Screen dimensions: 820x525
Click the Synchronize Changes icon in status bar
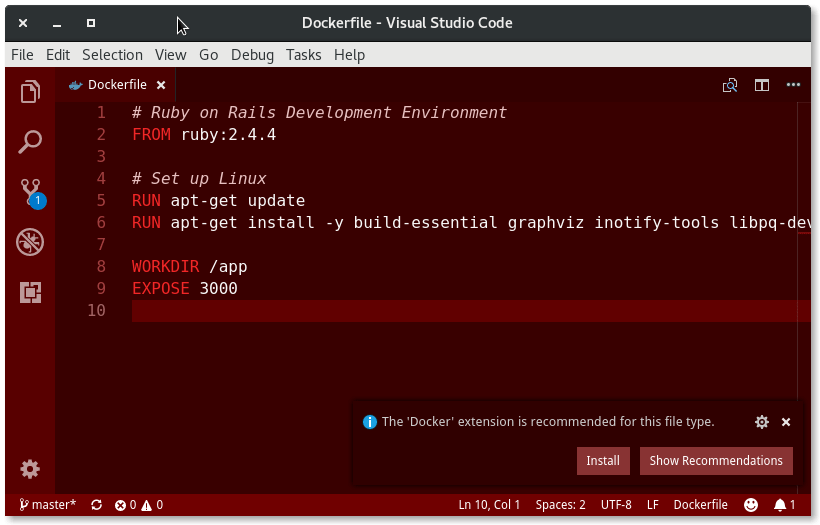pyautogui.click(x=96, y=505)
